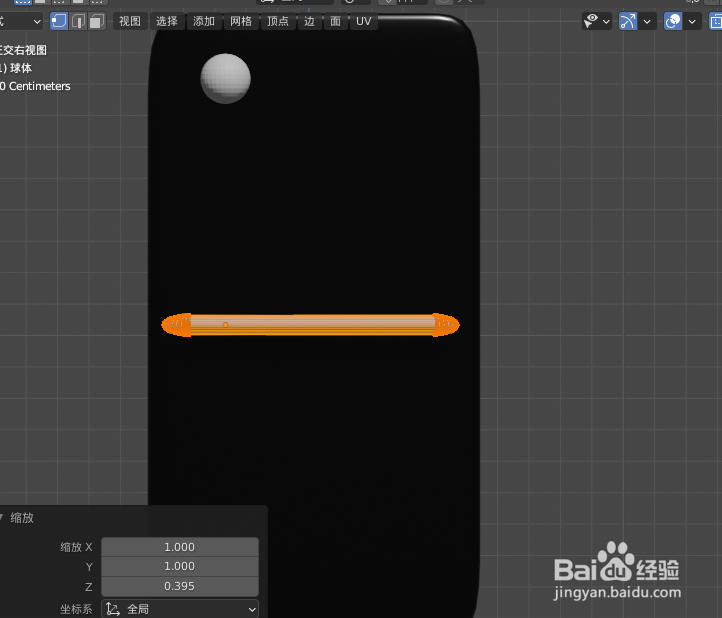Click the 球体 object name label
This screenshot has height=618, width=722.
[21, 68]
